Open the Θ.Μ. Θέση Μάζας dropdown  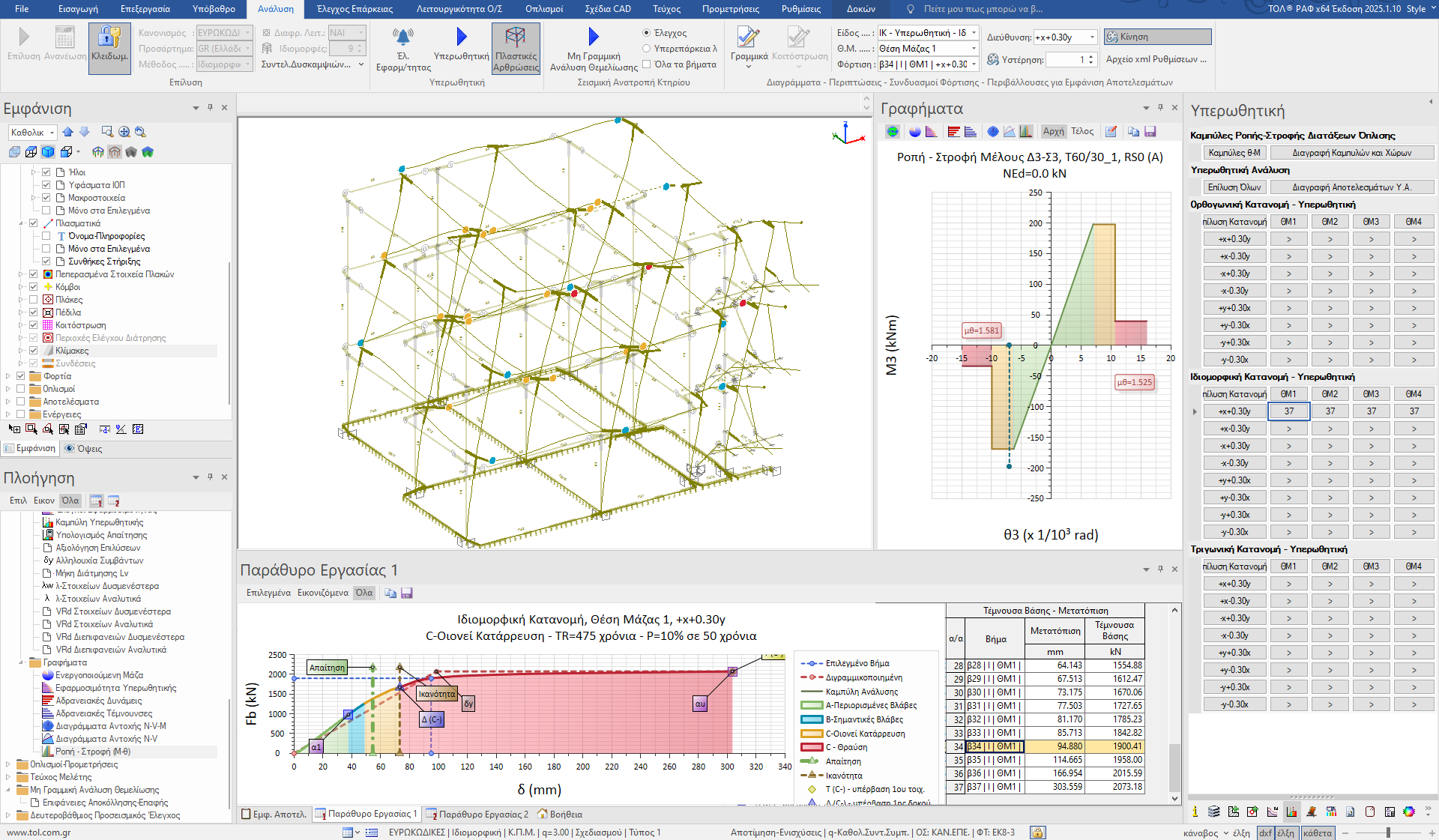point(974,49)
